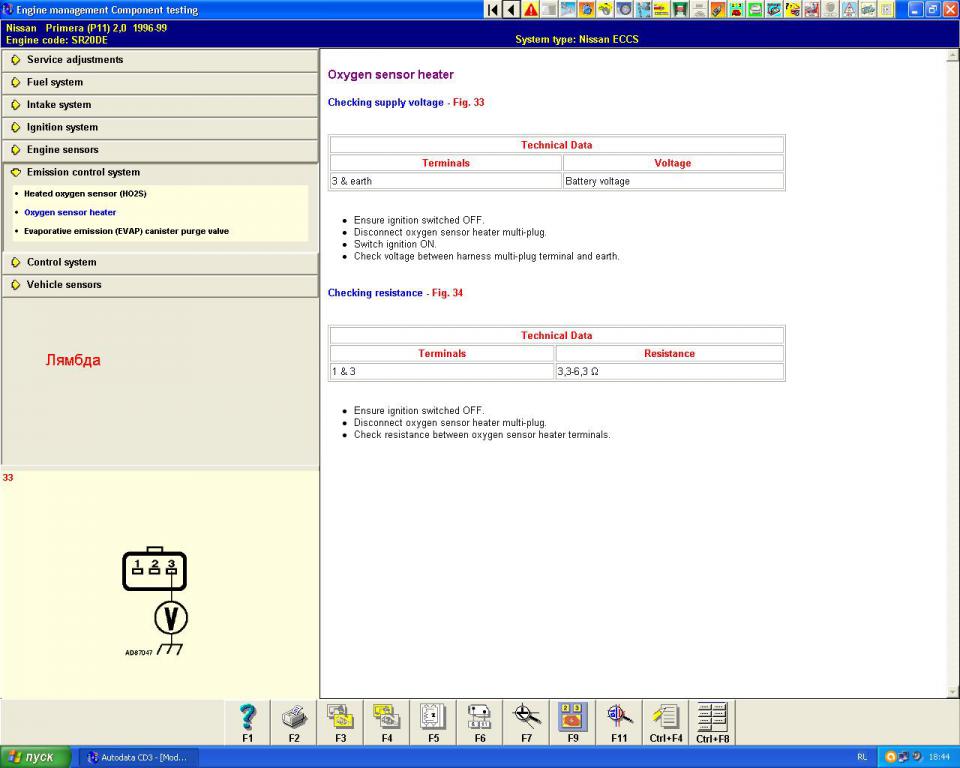Click the red warning triangle icon
The image size is (960, 768).
530,10
